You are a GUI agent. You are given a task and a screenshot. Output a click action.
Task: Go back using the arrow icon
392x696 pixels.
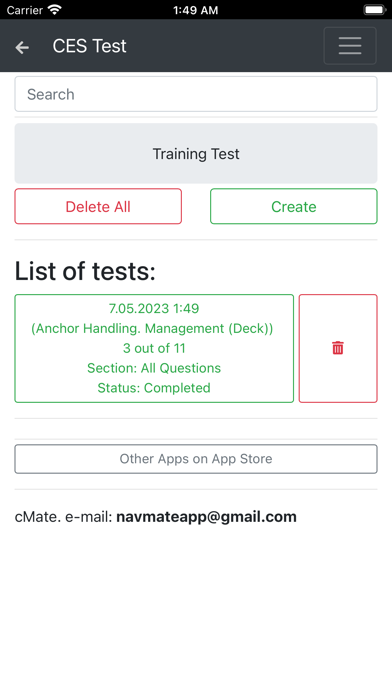click(22, 47)
